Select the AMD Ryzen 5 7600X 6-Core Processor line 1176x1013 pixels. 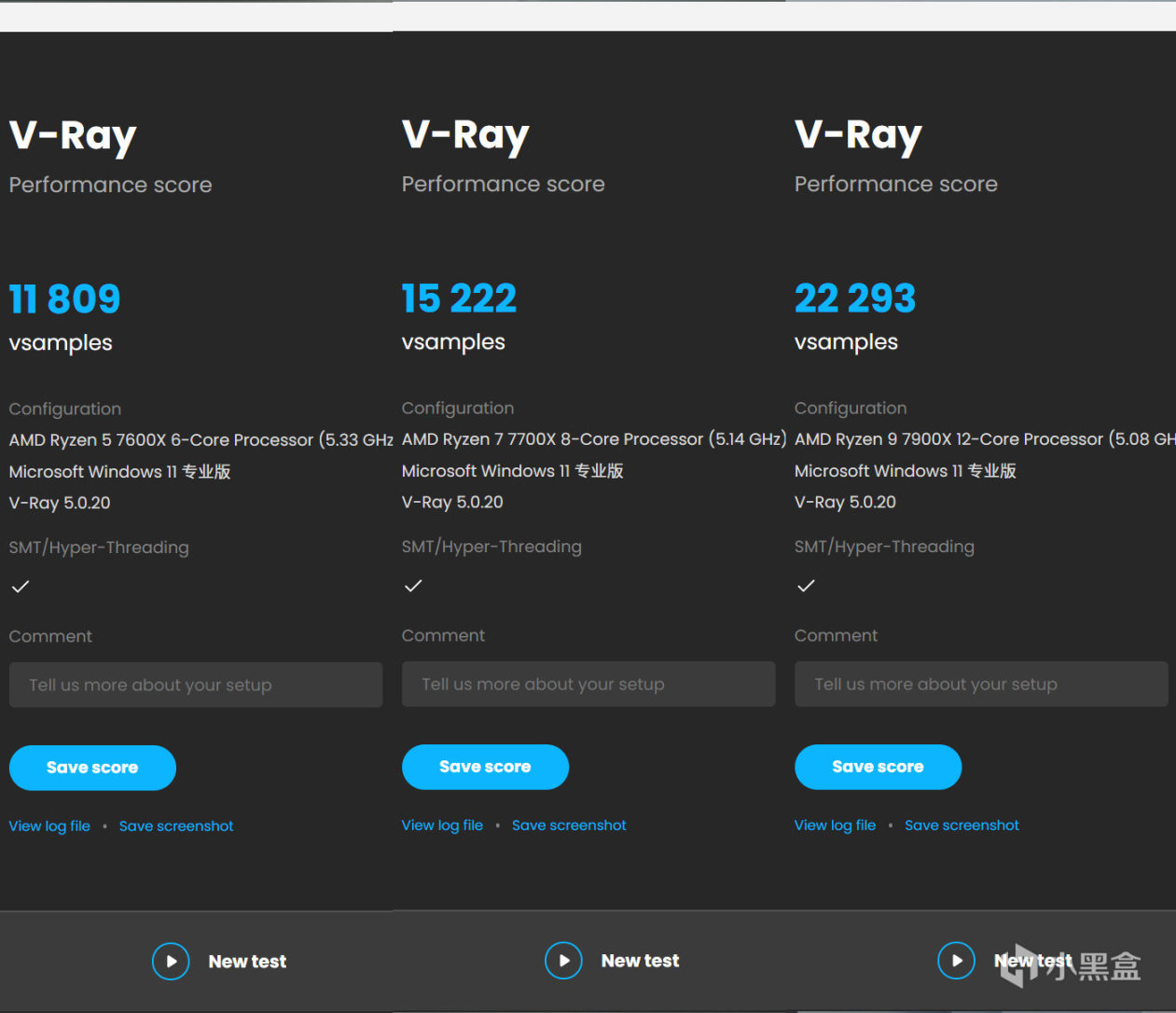click(201, 439)
